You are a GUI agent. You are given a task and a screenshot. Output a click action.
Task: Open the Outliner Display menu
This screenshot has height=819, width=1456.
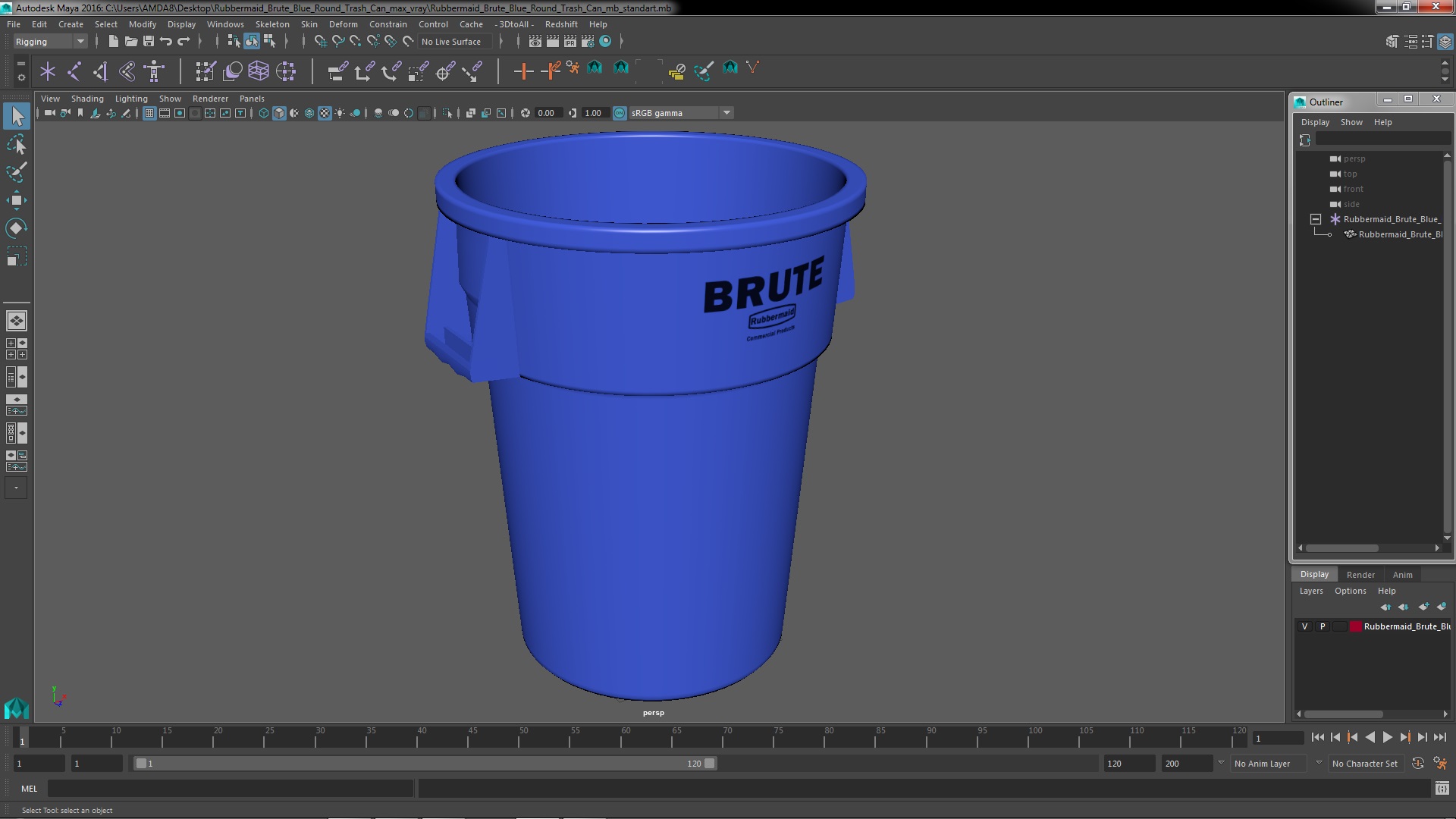[x=1315, y=122]
